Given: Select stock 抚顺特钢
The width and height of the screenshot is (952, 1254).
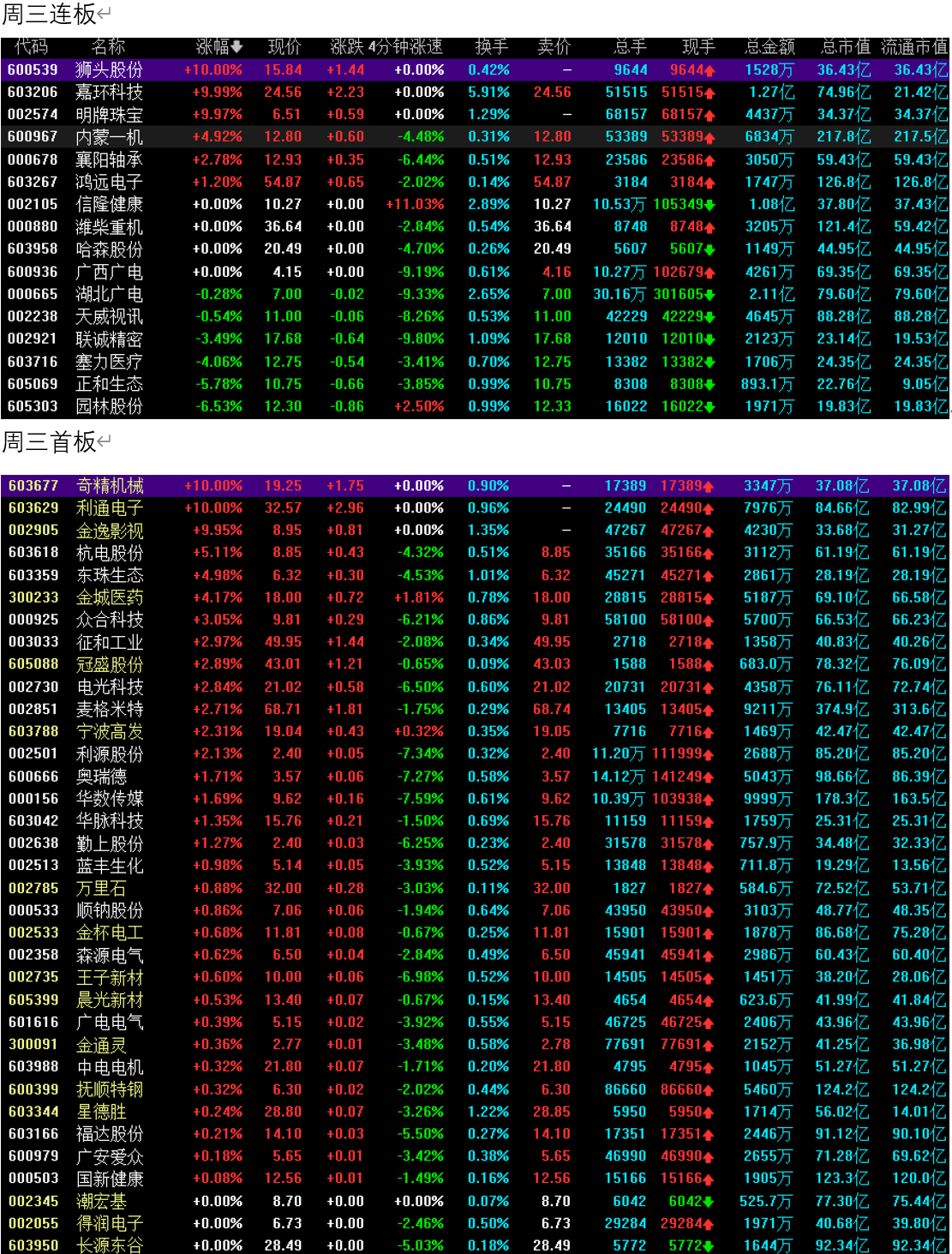Looking at the screenshot, I should [110, 1090].
